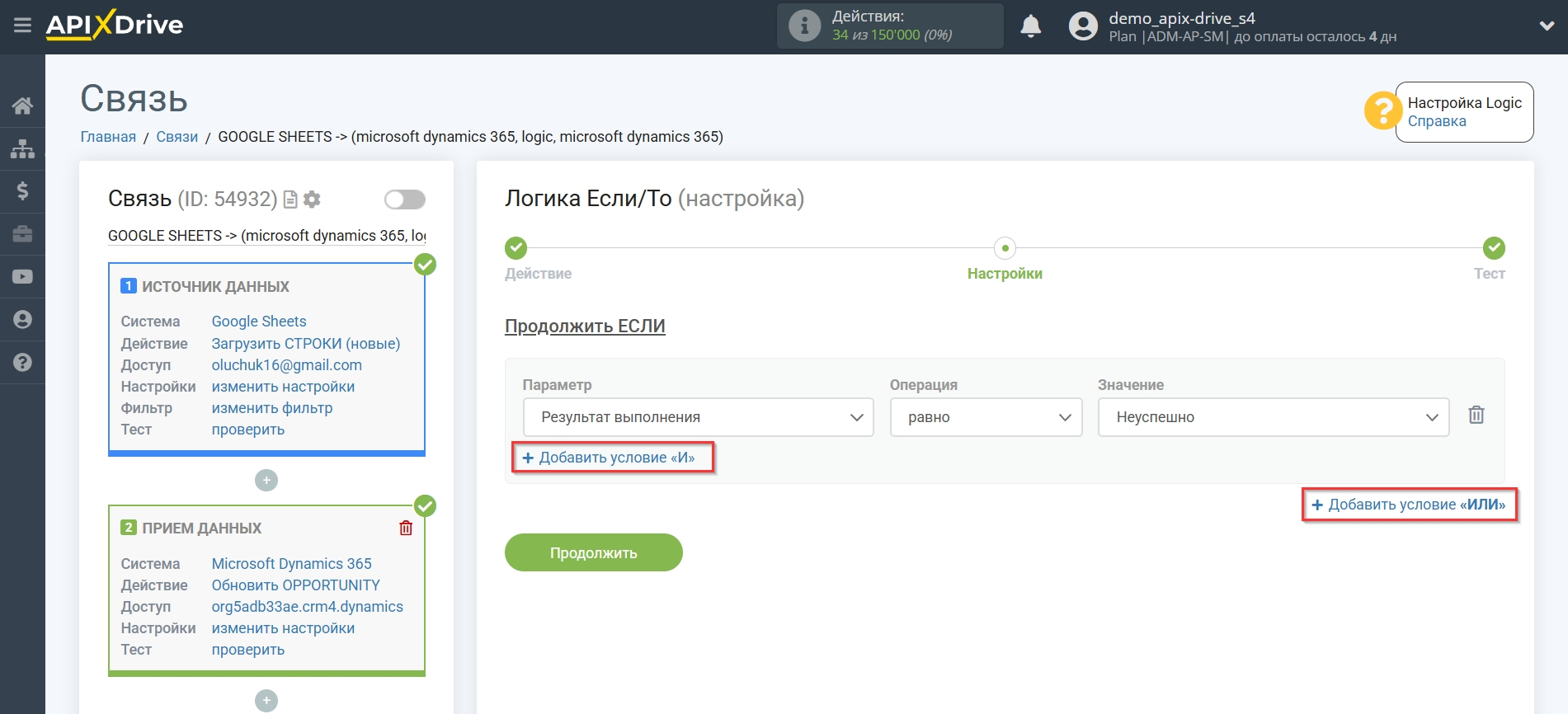The width and height of the screenshot is (1568, 714).
Task: Click the ПРИЕМ ДАННЫХ block header
Action: coord(201,528)
